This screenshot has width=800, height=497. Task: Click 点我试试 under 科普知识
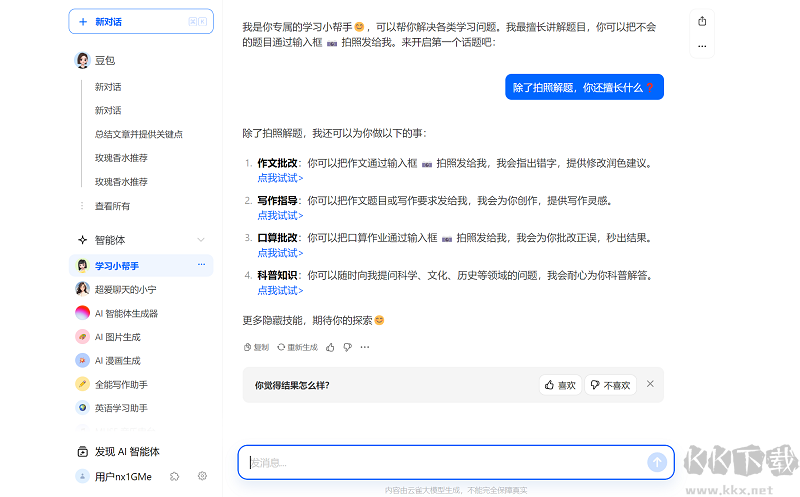[280, 290]
